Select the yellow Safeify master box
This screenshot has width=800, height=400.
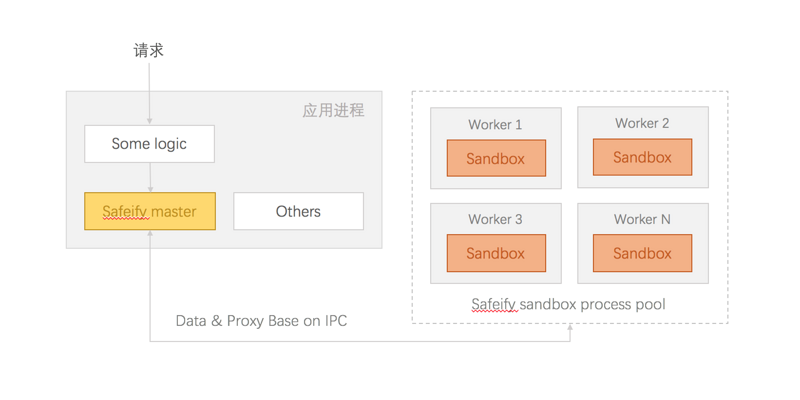point(149,211)
